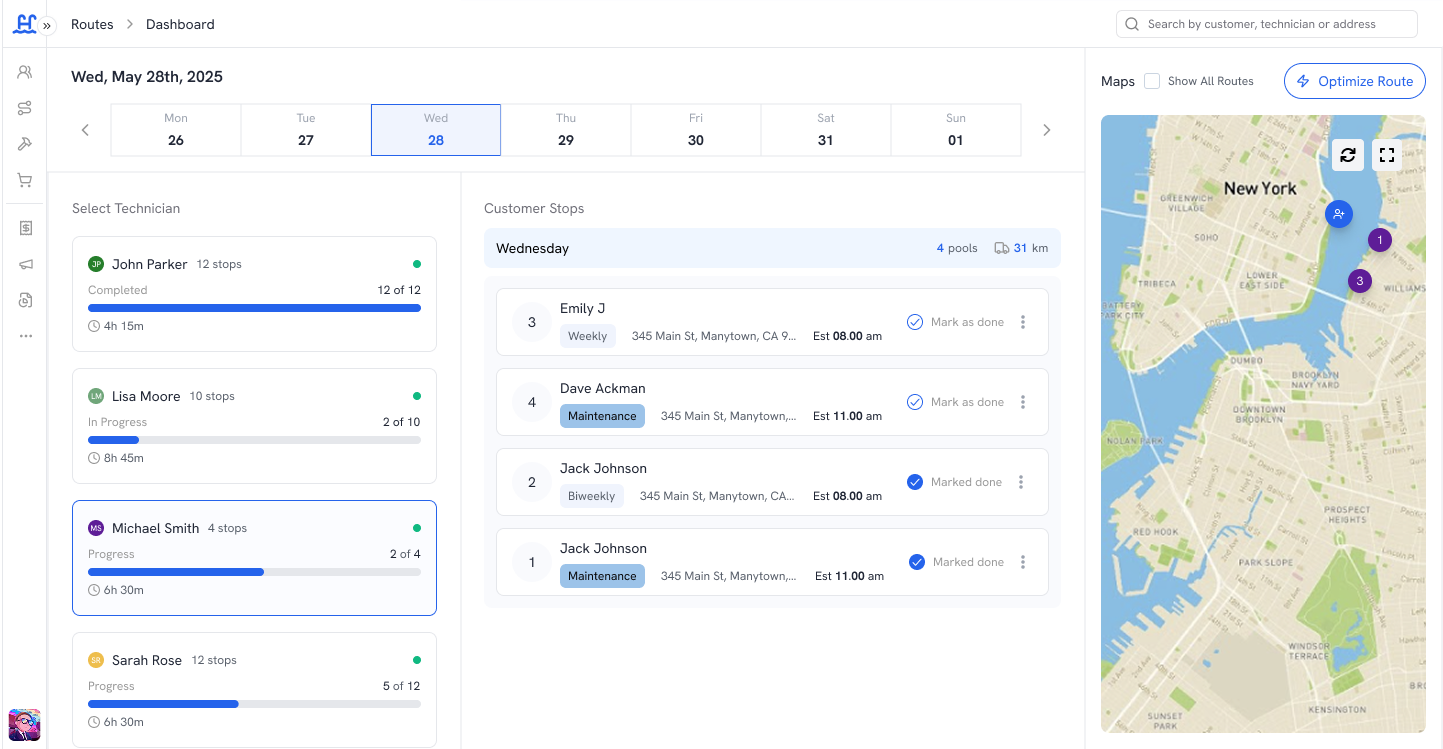This screenshot has width=1443, height=749.
Task: Click the truck distance icon
Action: 1002,248
